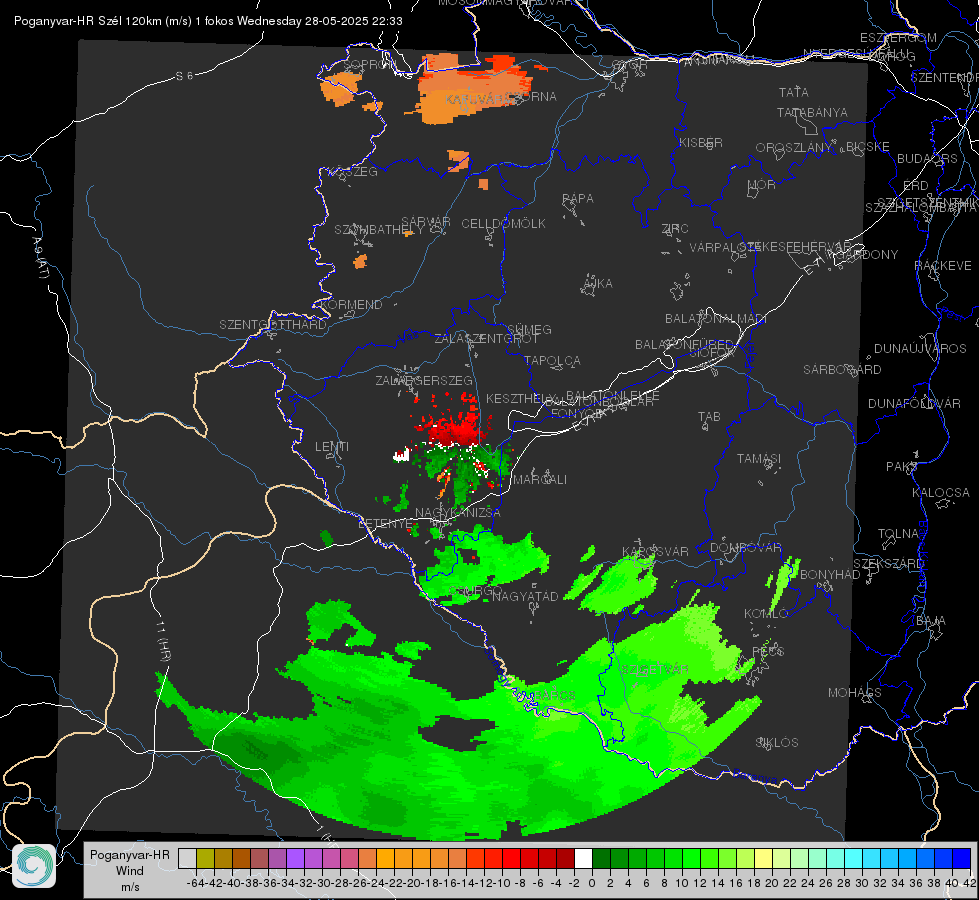979x900 pixels.
Task: Click the NAGYKANIZSA city label
Action: click(x=458, y=512)
